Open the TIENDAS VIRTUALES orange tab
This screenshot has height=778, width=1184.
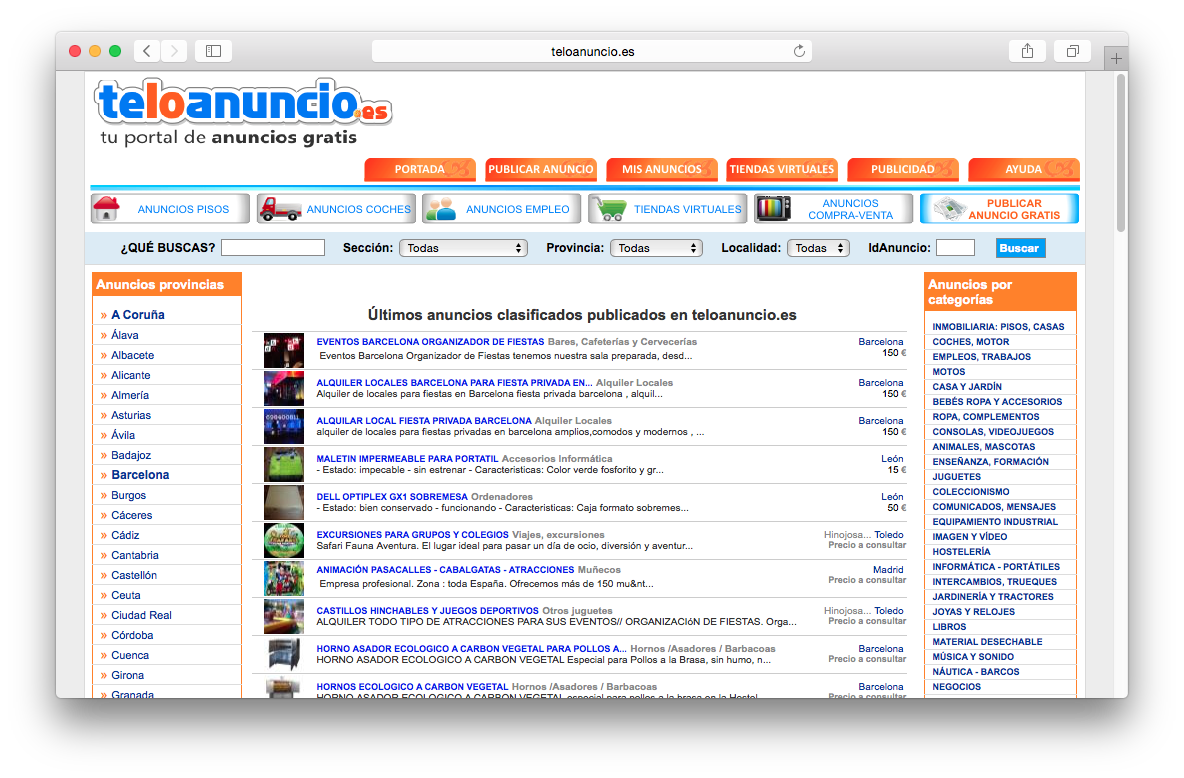pos(782,169)
